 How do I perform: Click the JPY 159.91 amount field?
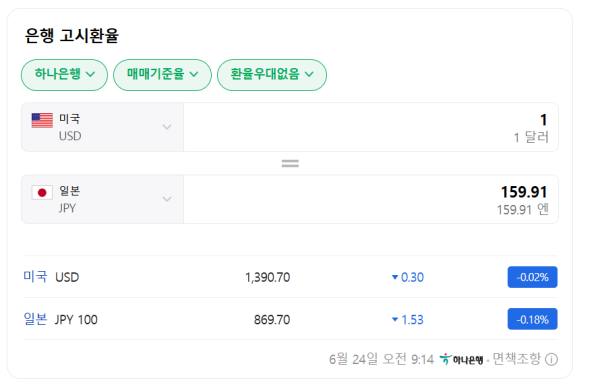pos(371,199)
